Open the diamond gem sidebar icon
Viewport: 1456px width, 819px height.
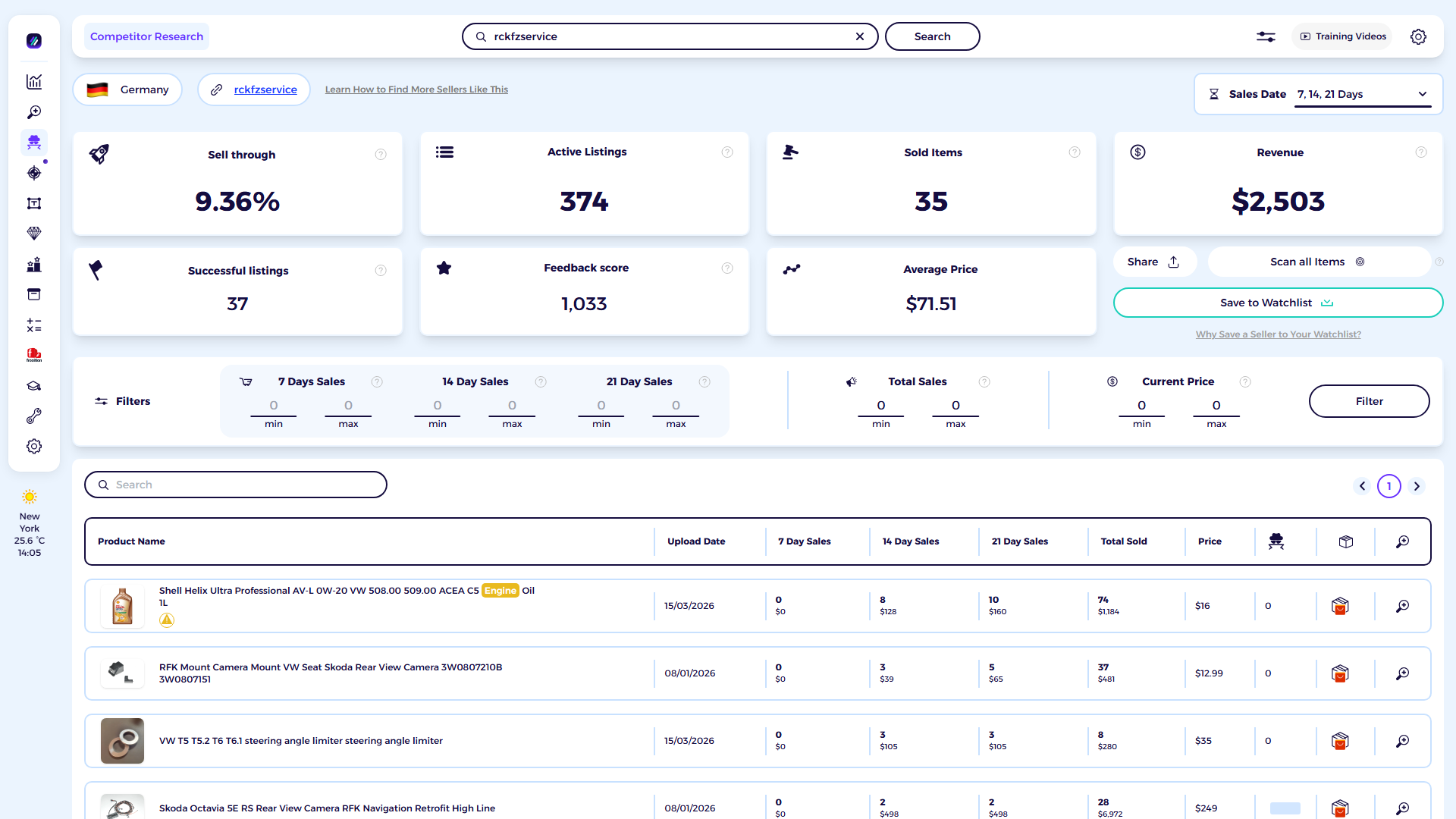click(x=34, y=234)
